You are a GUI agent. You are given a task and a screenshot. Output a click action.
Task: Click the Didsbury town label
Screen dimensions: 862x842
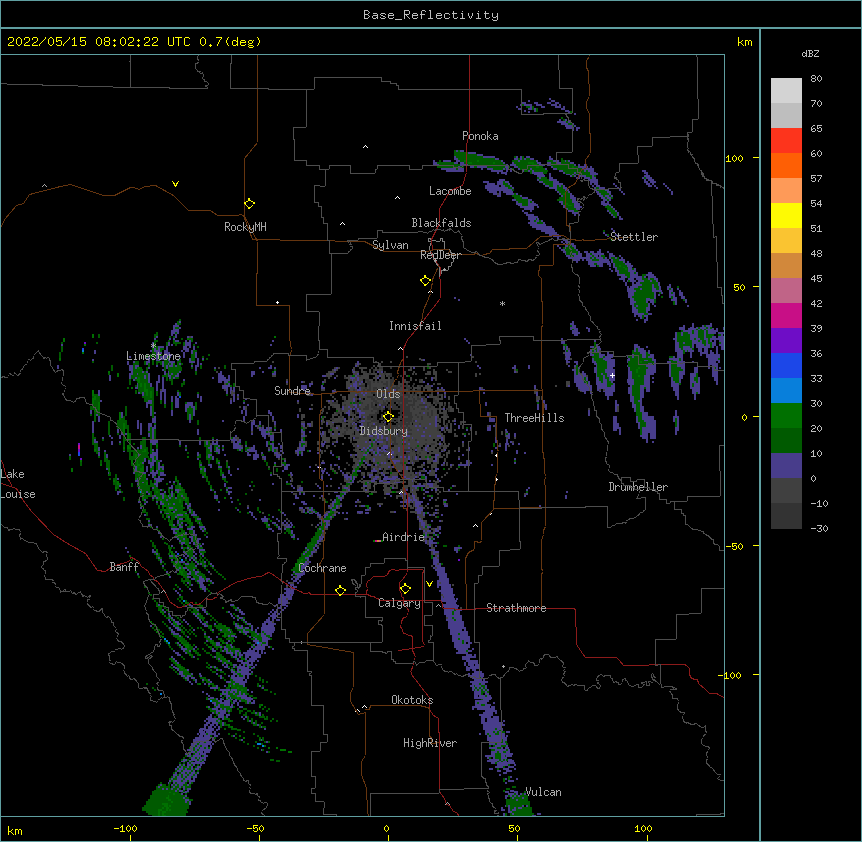[x=384, y=431]
